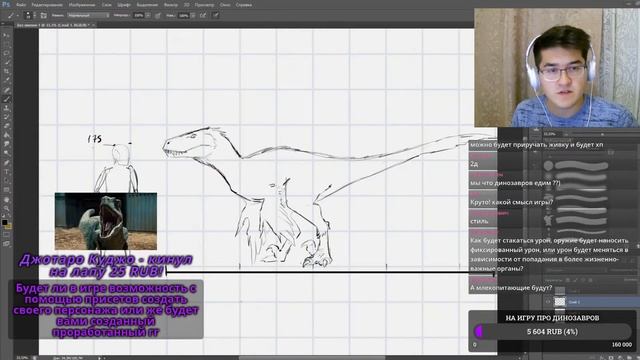Select the Pen tool
This screenshot has width=640, height=360.
6,162
